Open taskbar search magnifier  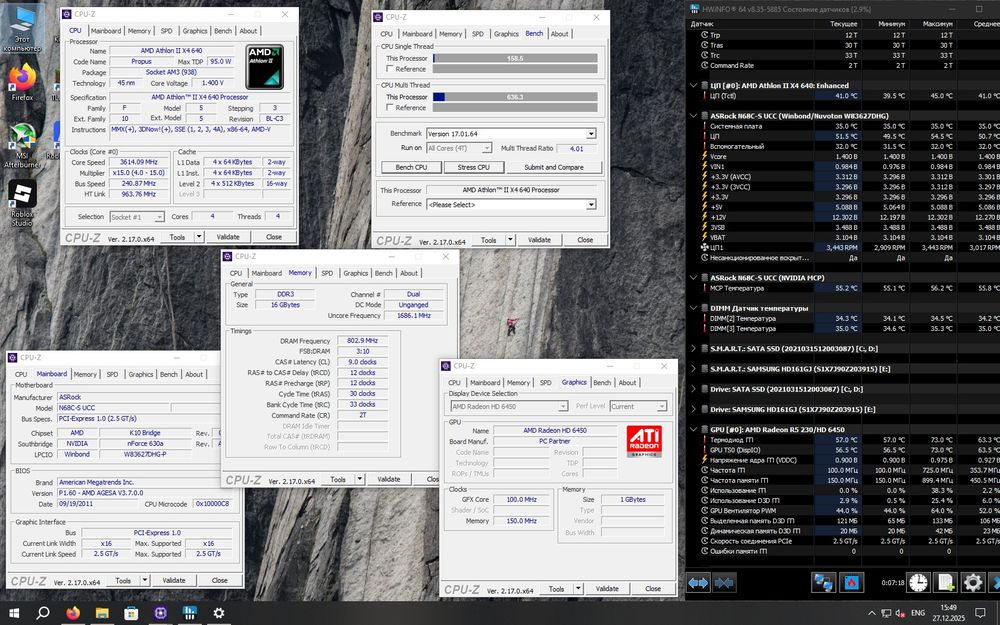point(43,613)
